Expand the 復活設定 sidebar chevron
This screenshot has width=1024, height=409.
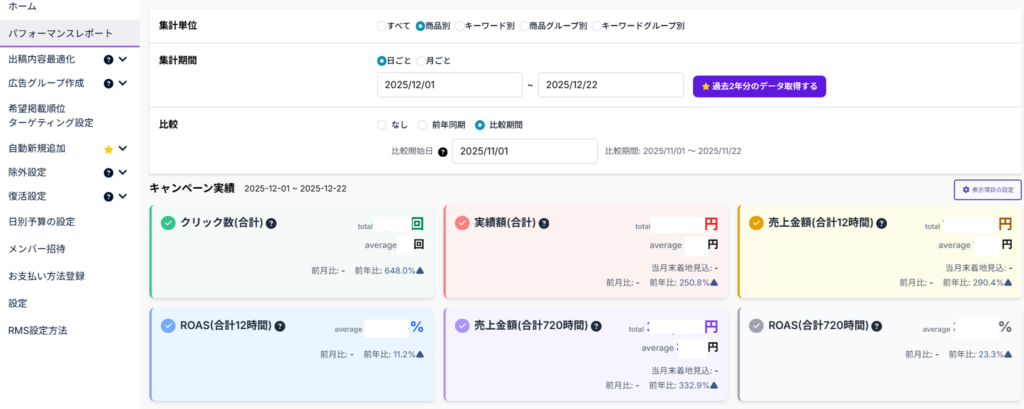pyautogui.click(x=123, y=196)
